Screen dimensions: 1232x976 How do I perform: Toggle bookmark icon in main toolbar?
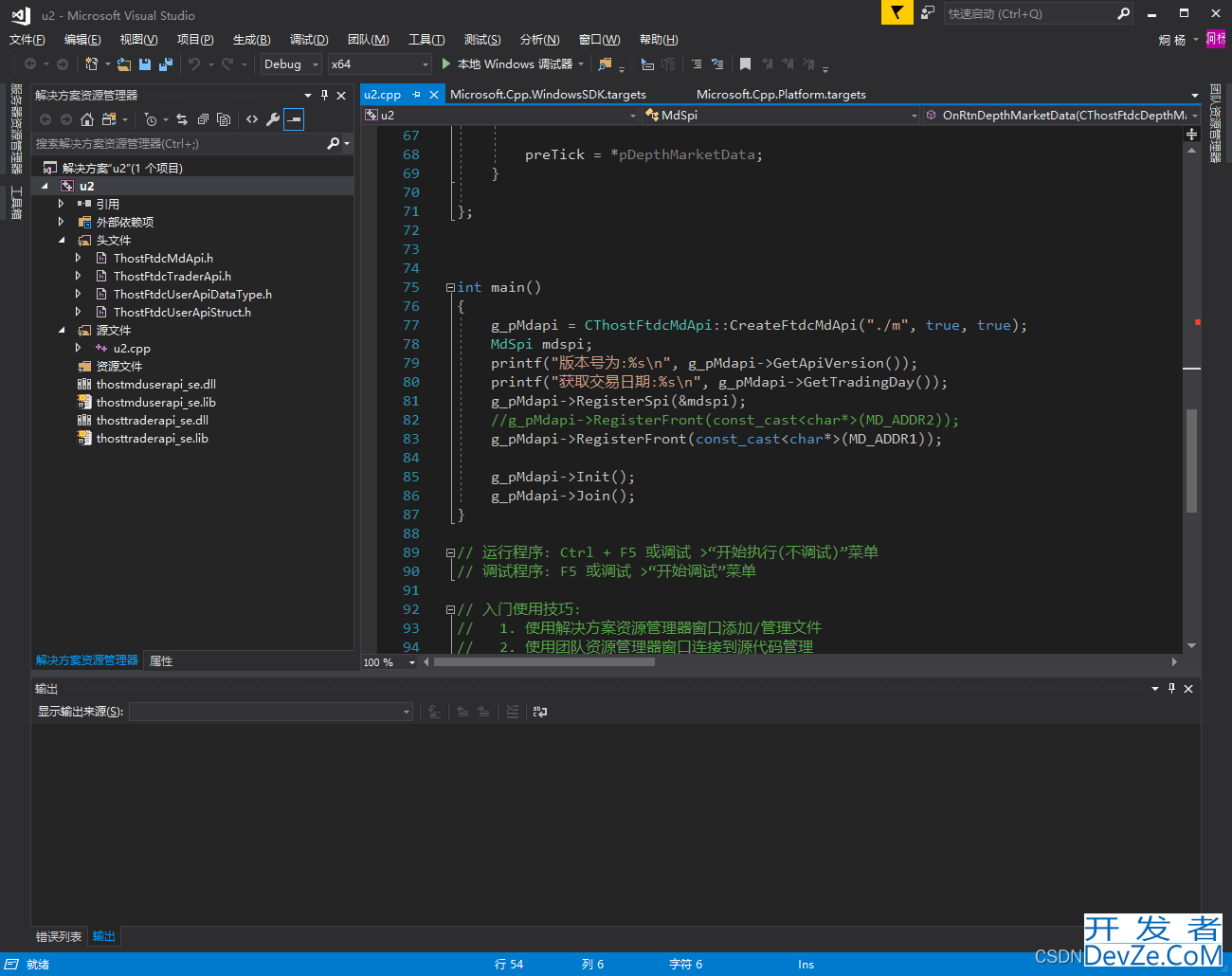click(745, 63)
